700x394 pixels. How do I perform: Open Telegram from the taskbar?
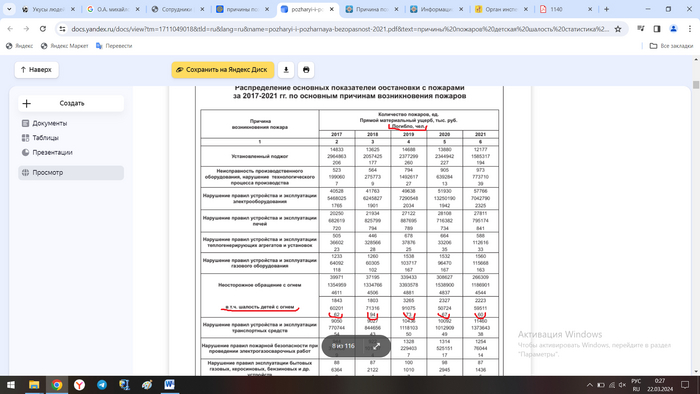tap(102, 385)
